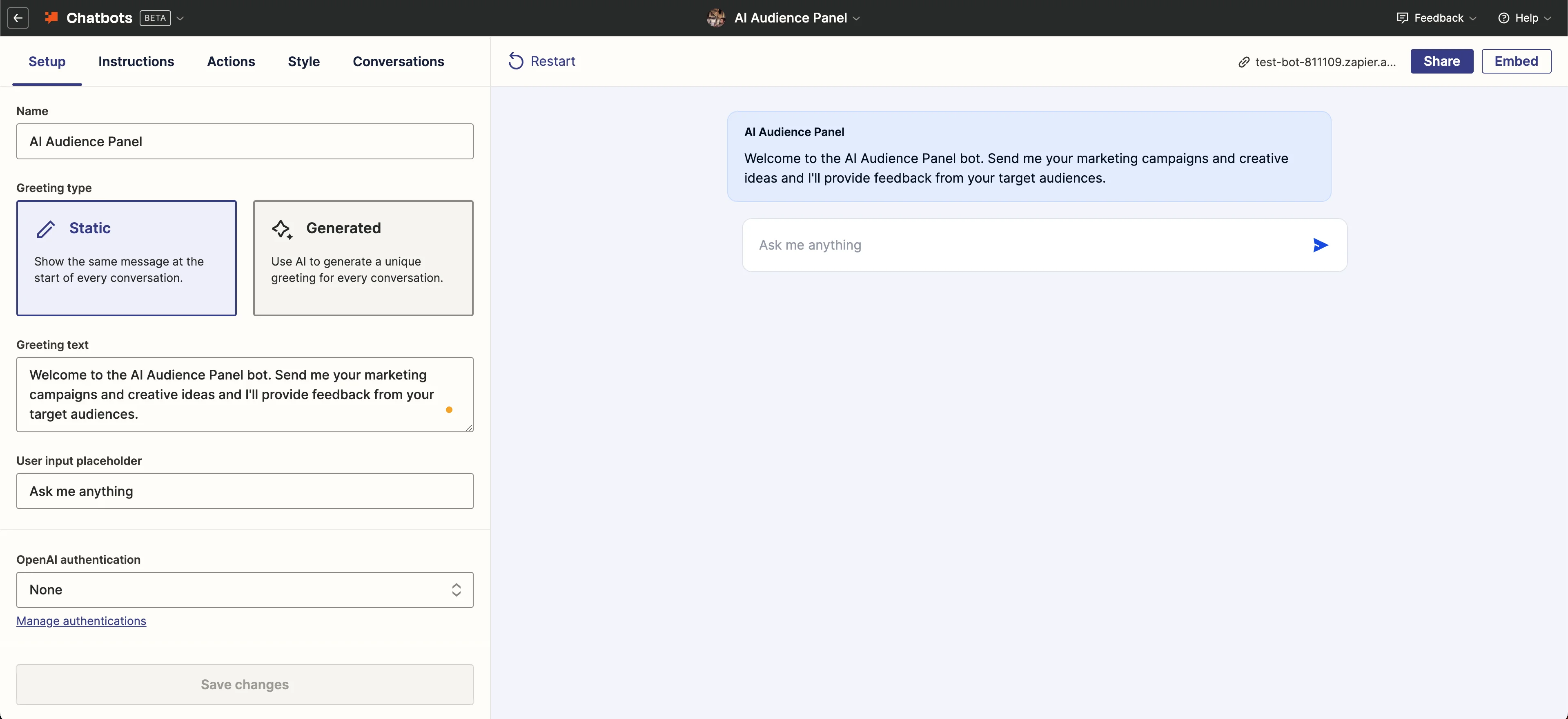This screenshot has height=719, width=1568.
Task: Open the Manage authentications link
Action: [x=81, y=621]
